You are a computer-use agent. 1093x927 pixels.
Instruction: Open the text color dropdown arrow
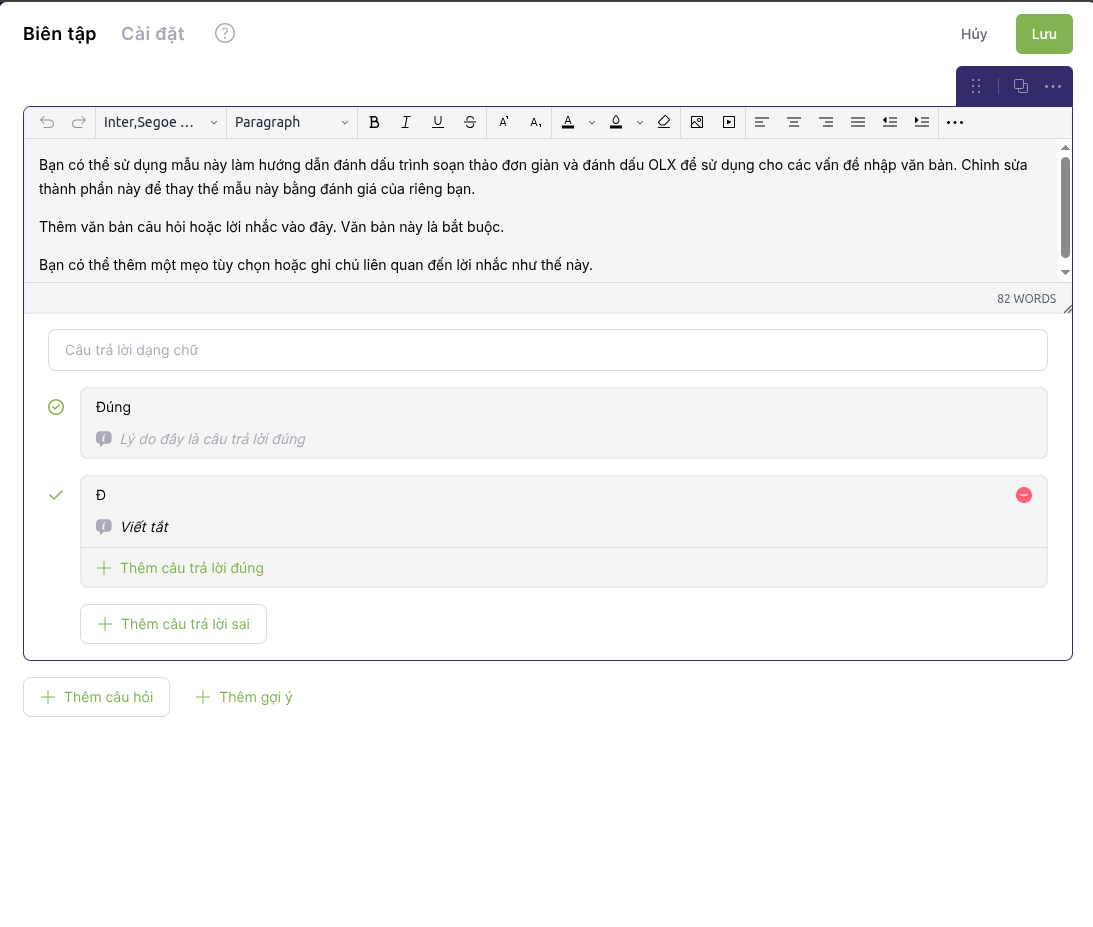(x=592, y=123)
